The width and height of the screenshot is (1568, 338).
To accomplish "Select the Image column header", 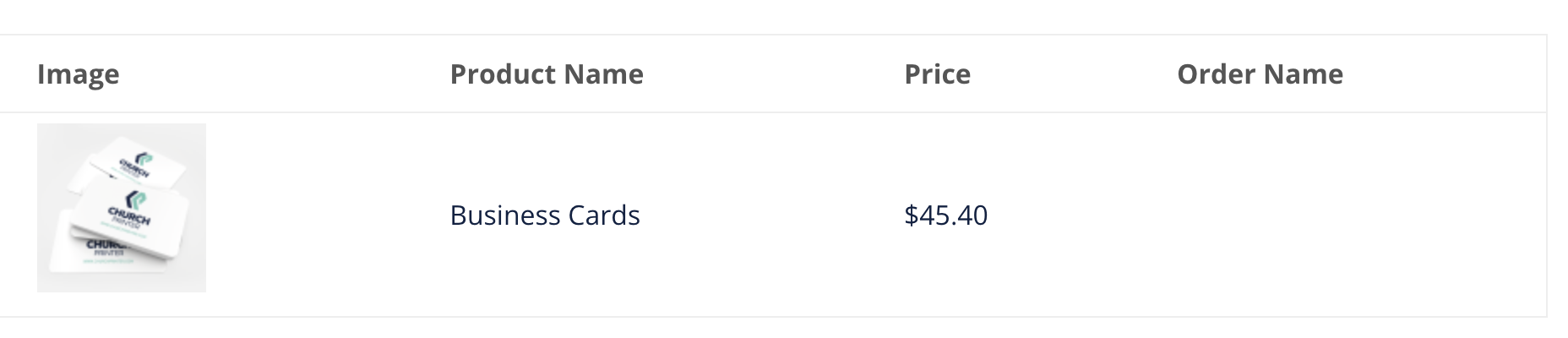I will (79, 74).
